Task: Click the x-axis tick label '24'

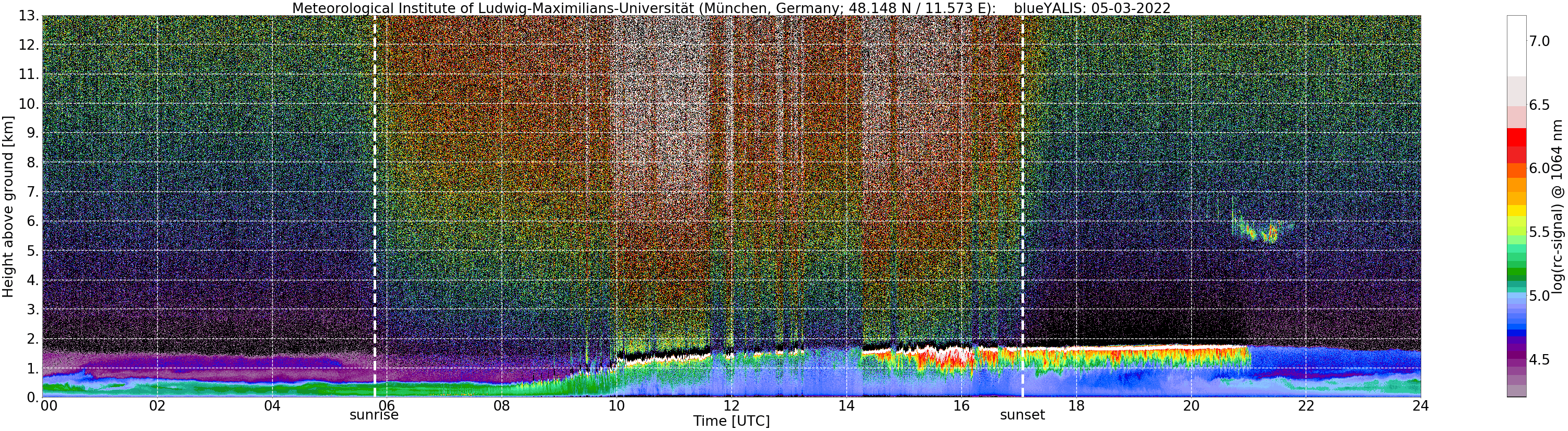Action: 1421,405
